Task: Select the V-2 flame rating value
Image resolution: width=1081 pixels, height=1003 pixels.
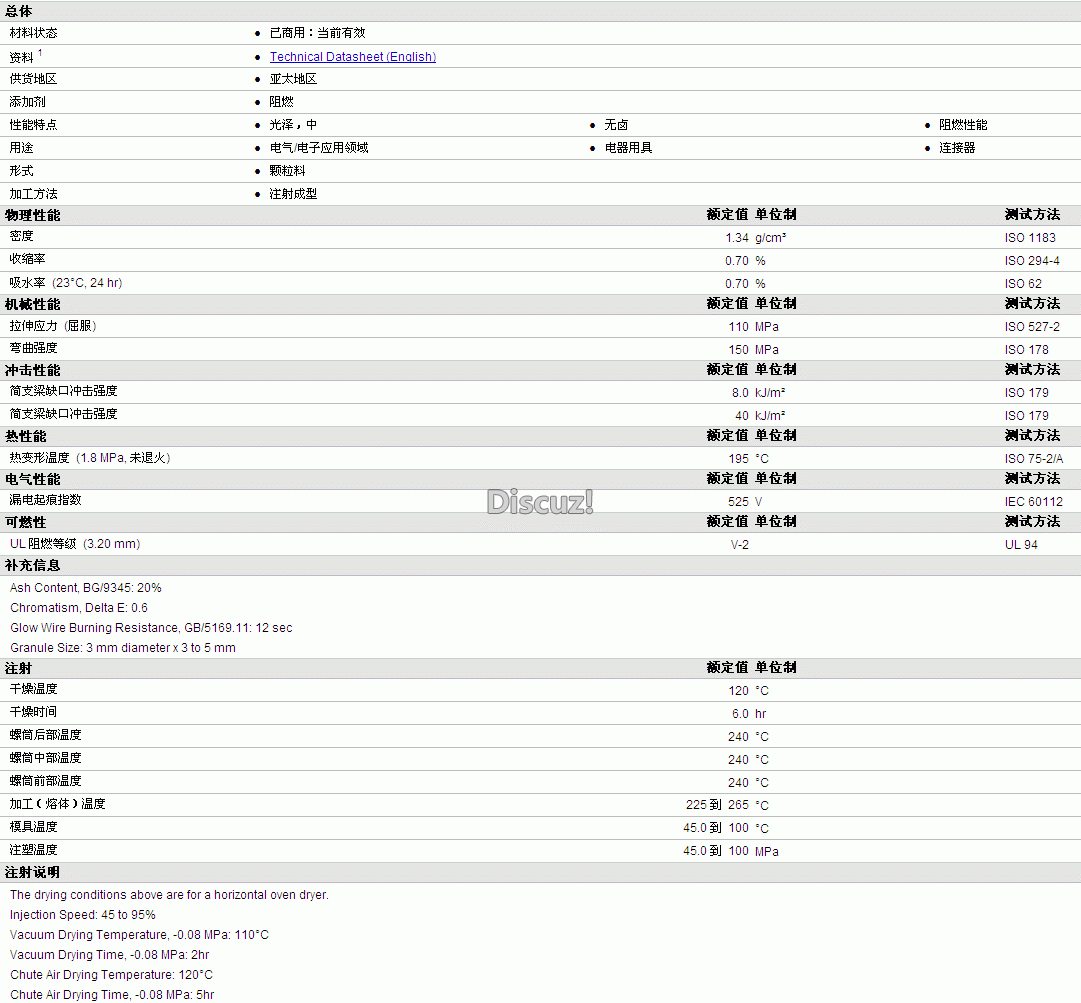Action: [x=740, y=545]
